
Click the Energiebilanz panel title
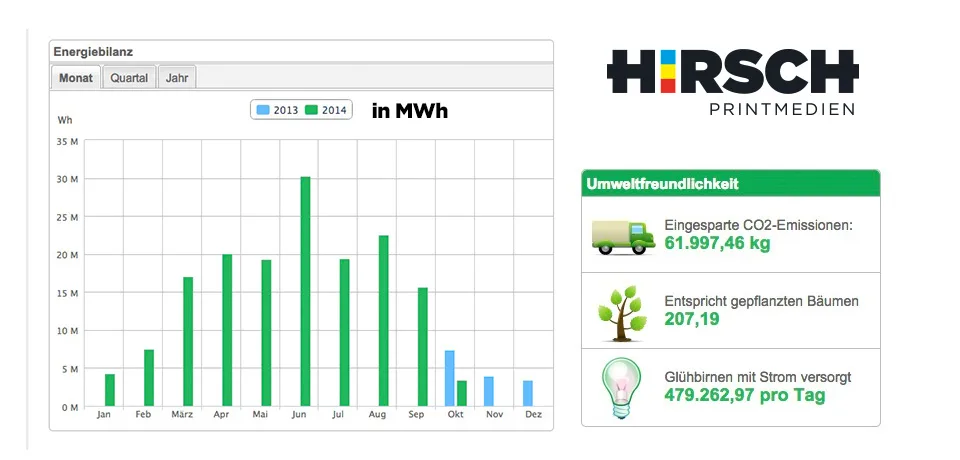click(93, 52)
